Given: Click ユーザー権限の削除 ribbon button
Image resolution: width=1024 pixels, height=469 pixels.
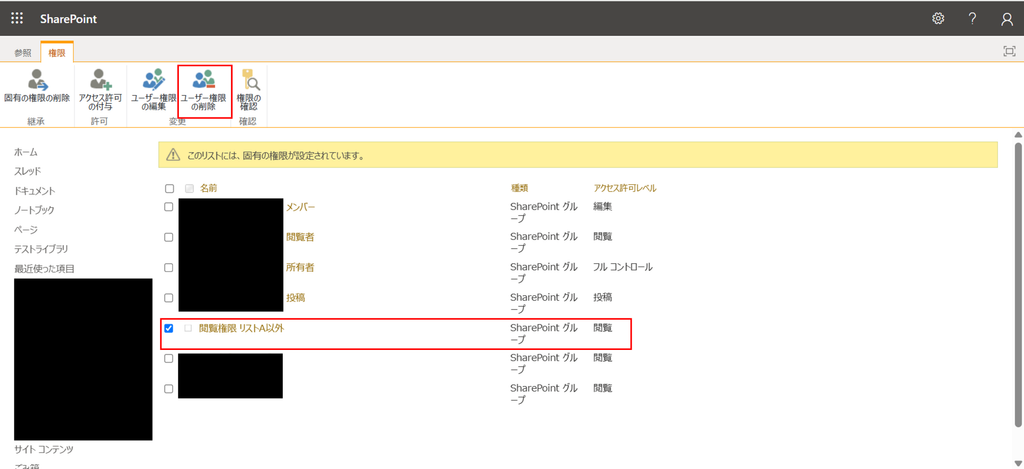Looking at the screenshot, I should (204, 91).
